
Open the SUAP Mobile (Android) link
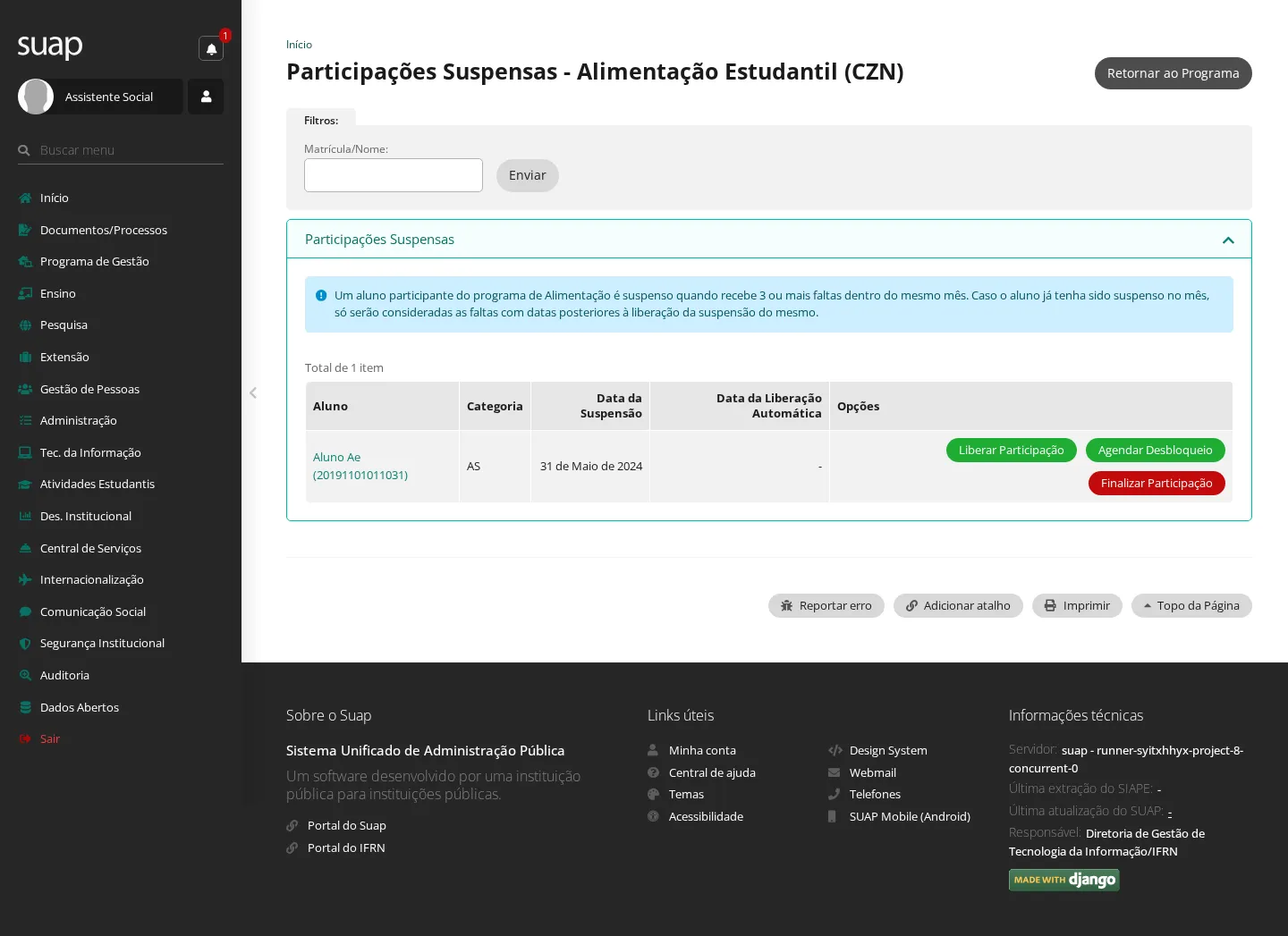click(x=910, y=816)
